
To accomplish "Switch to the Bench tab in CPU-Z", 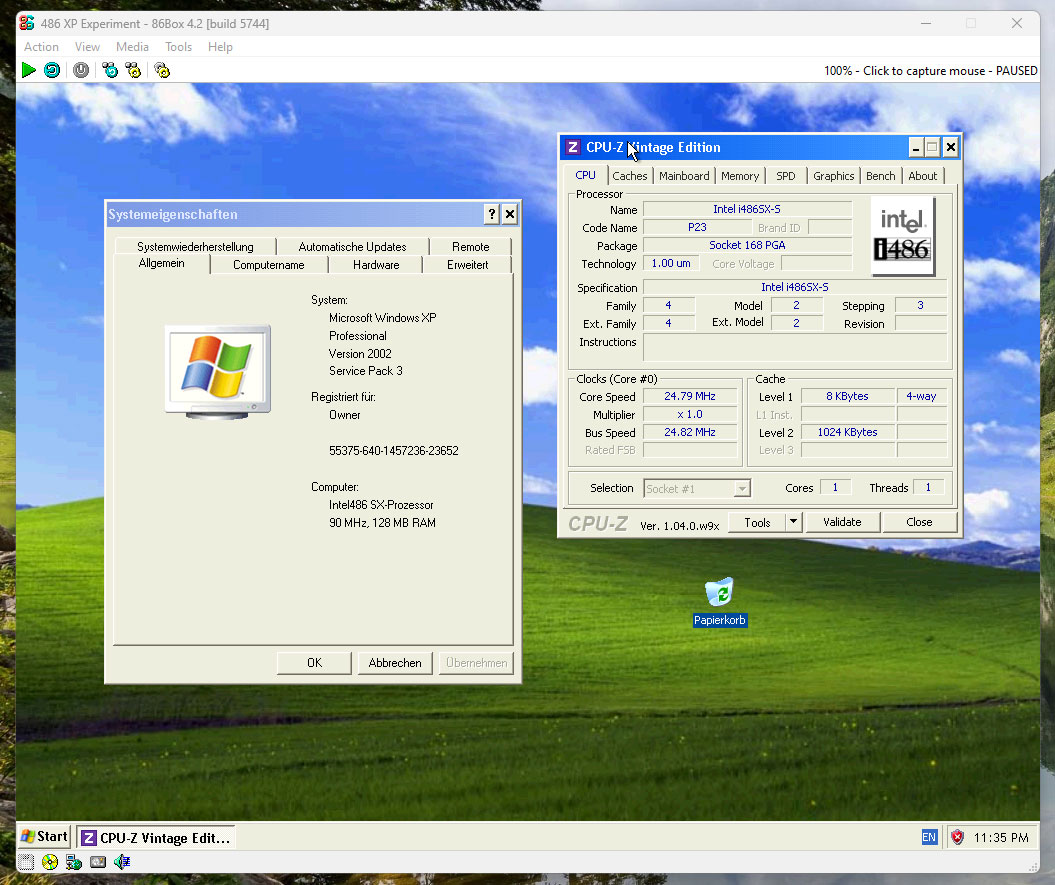I will [881, 176].
